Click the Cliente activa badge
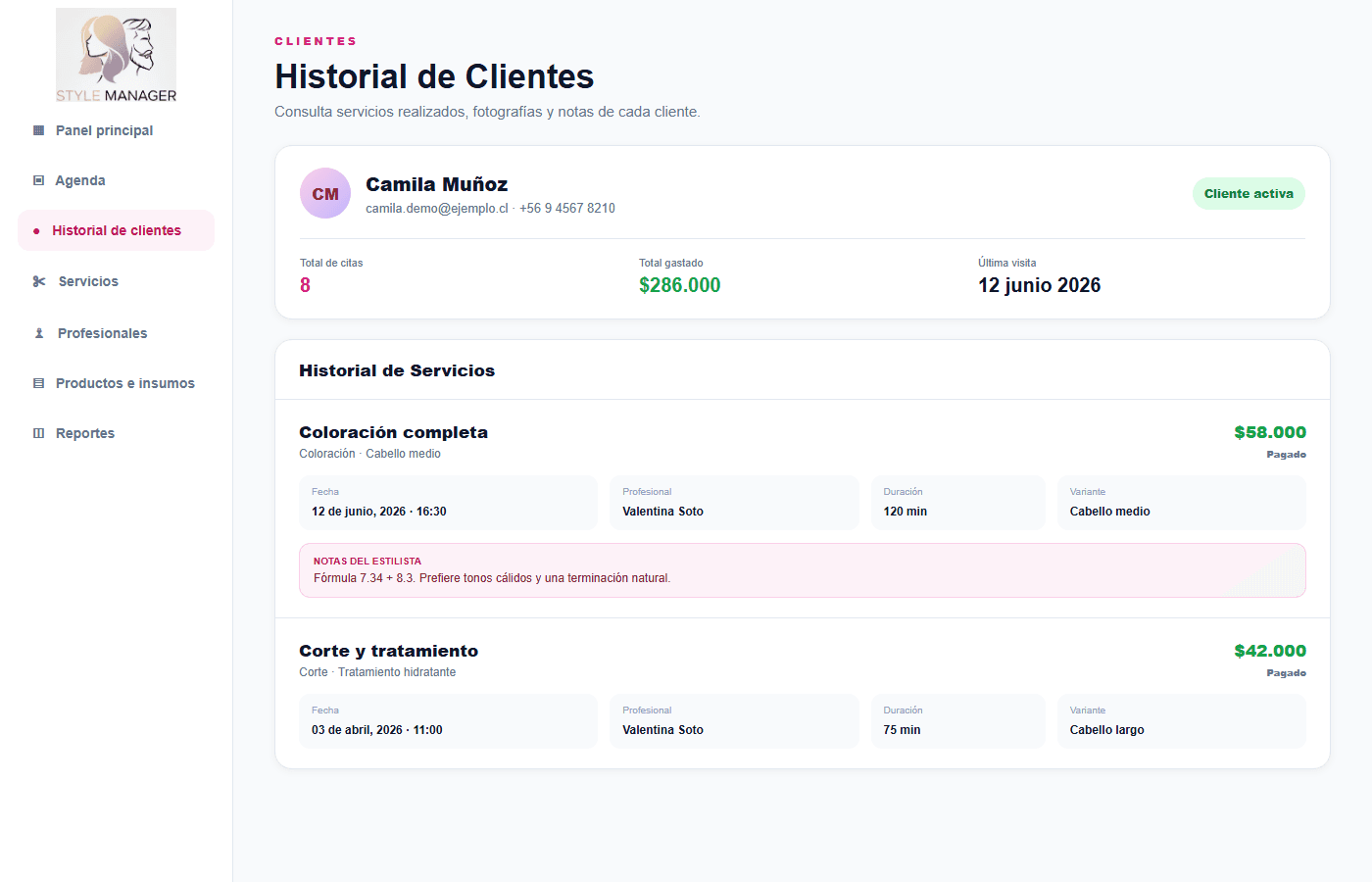This screenshot has height=882, width=1372. pyautogui.click(x=1249, y=193)
